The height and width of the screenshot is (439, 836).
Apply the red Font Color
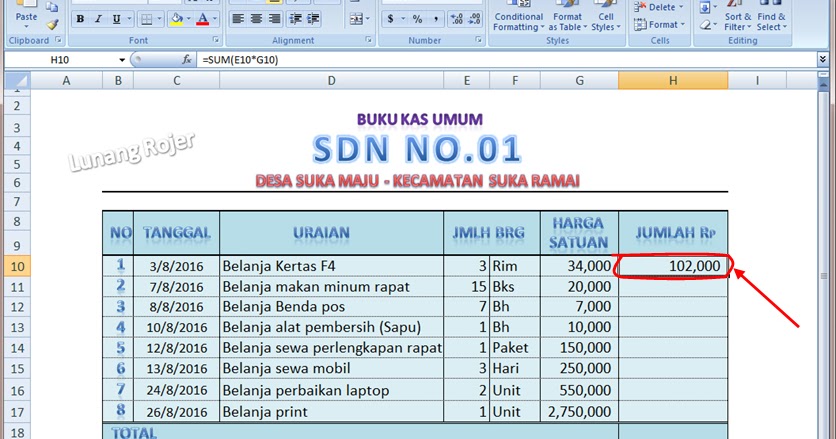click(x=203, y=19)
